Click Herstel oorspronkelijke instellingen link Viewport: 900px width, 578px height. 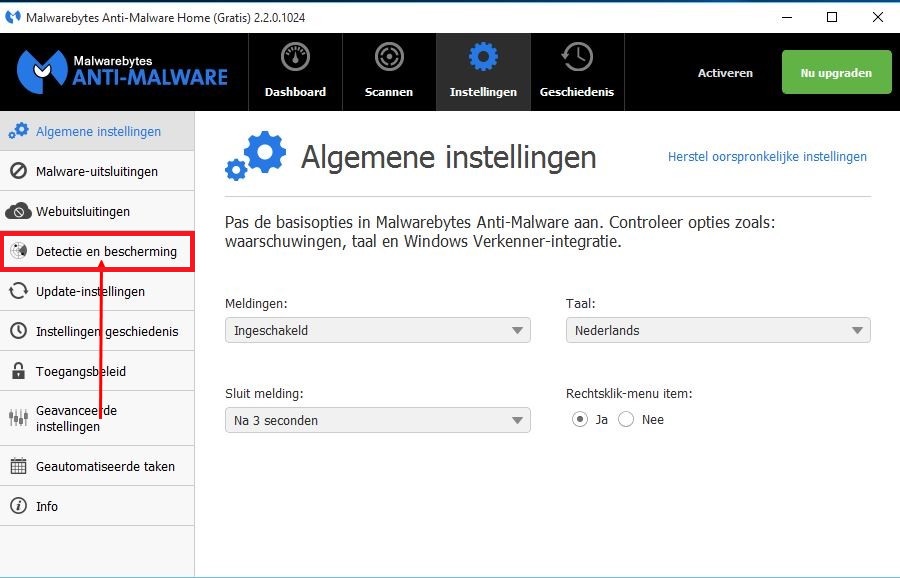click(767, 157)
